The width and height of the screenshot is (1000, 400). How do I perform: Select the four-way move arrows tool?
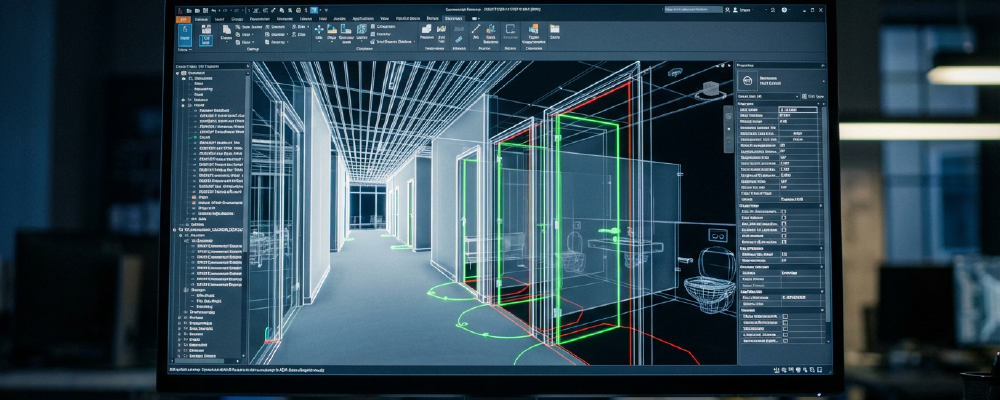click(x=319, y=29)
